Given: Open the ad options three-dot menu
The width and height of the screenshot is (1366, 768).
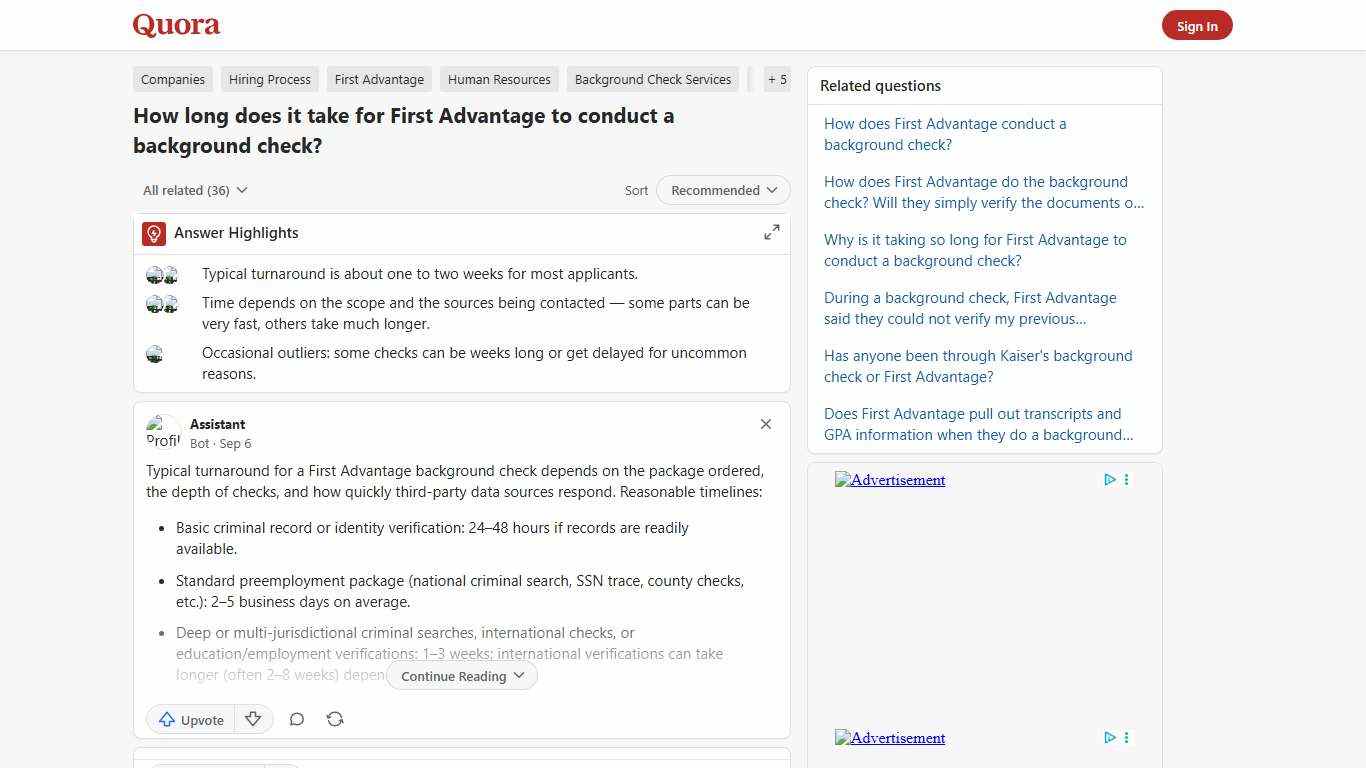Looking at the screenshot, I should tap(1126, 479).
